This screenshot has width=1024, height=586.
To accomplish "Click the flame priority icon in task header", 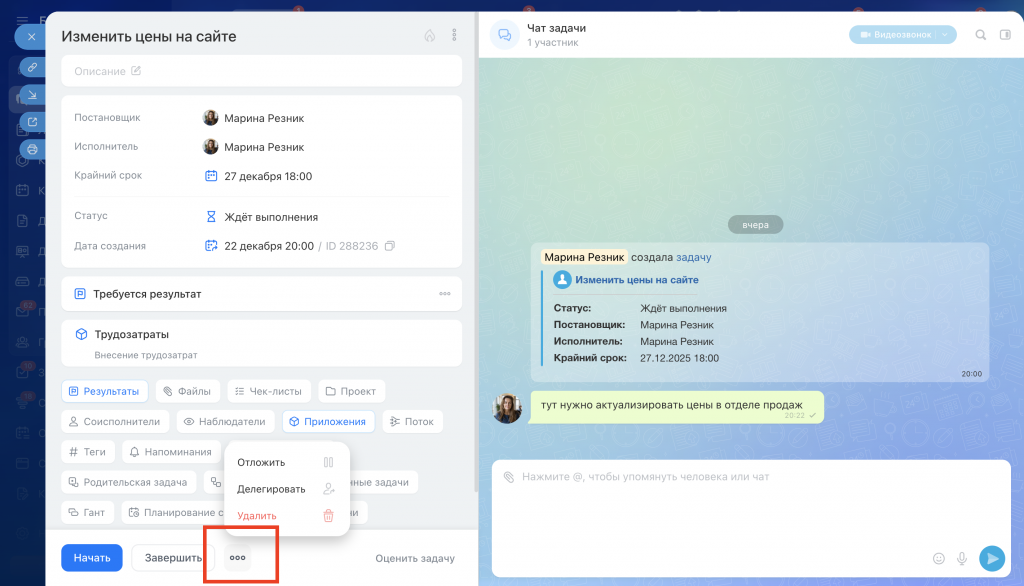I will [430, 35].
